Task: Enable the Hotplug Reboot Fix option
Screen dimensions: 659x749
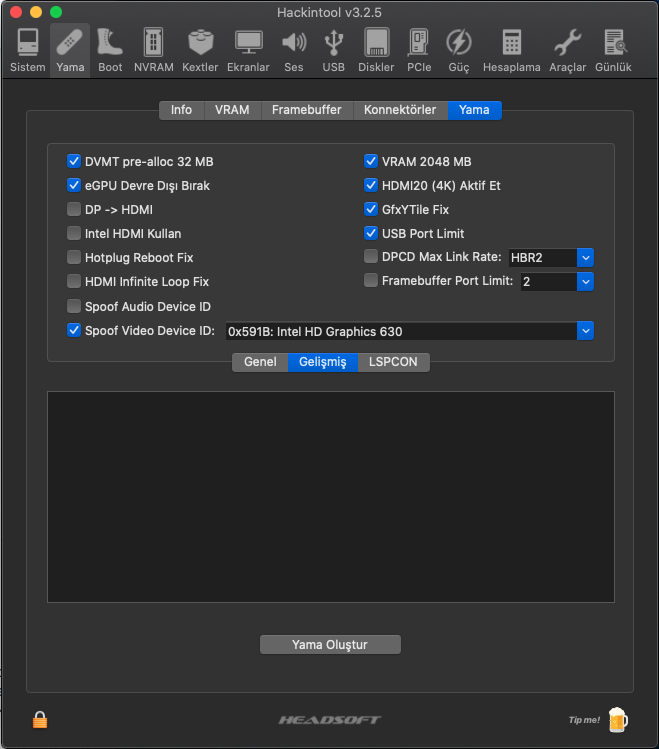Action: click(x=74, y=257)
